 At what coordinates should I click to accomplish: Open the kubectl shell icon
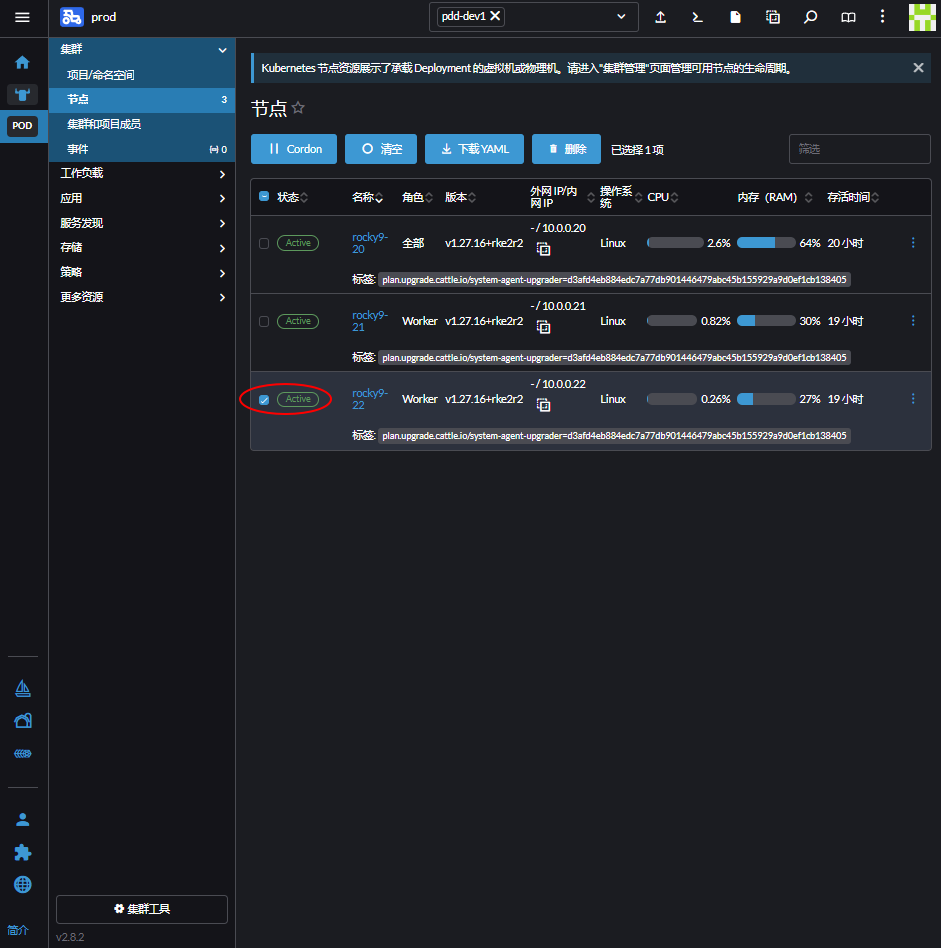click(x=697, y=17)
